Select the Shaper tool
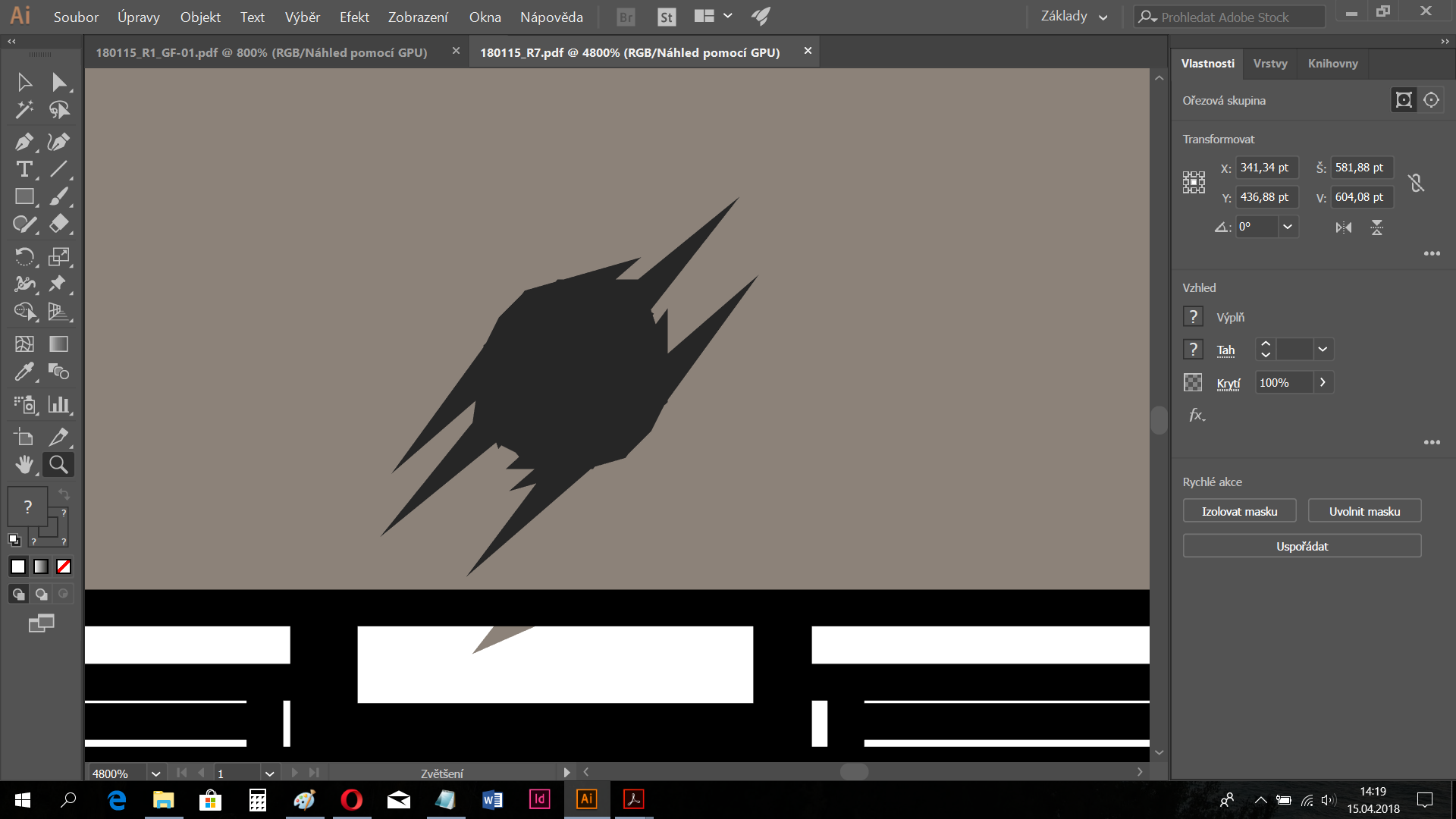This screenshot has height=819, width=1456. [24, 224]
